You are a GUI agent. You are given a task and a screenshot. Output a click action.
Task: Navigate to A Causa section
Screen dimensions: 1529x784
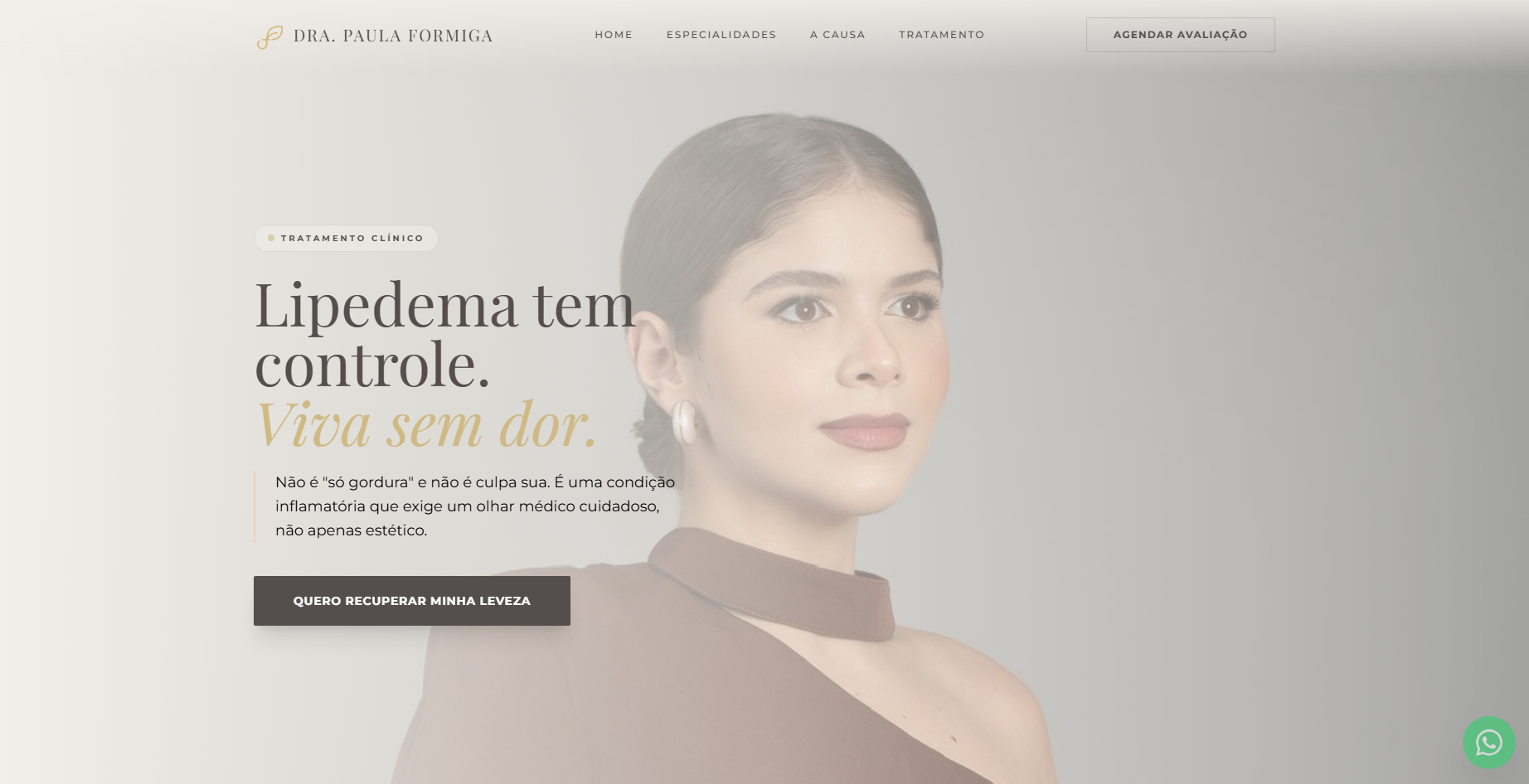click(x=837, y=35)
